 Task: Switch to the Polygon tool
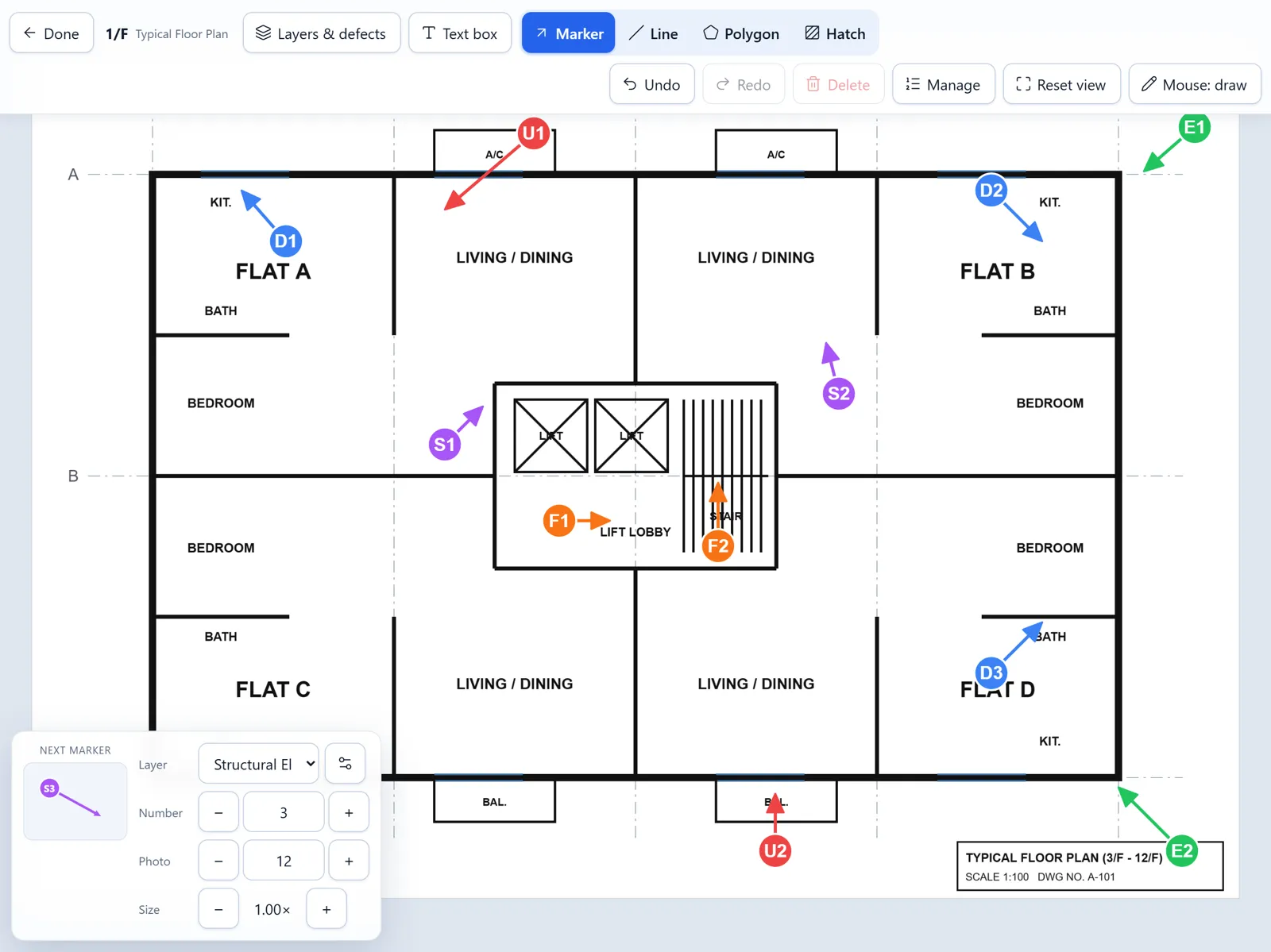741,33
